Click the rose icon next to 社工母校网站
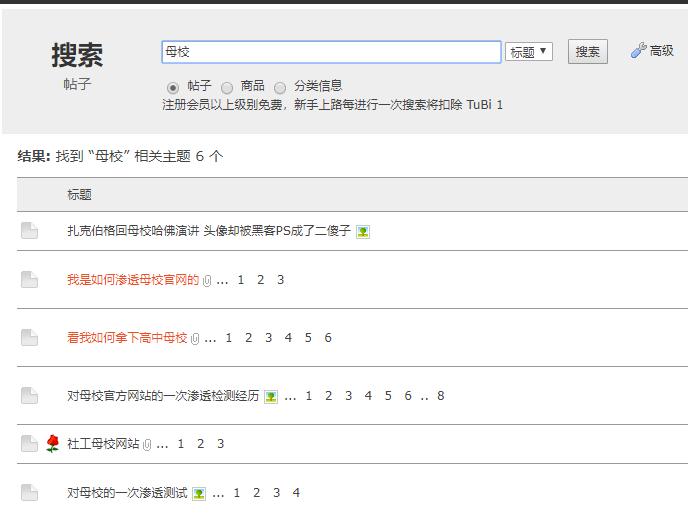Image resolution: width=688 pixels, height=515 pixels. pyautogui.click(x=53, y=443)
